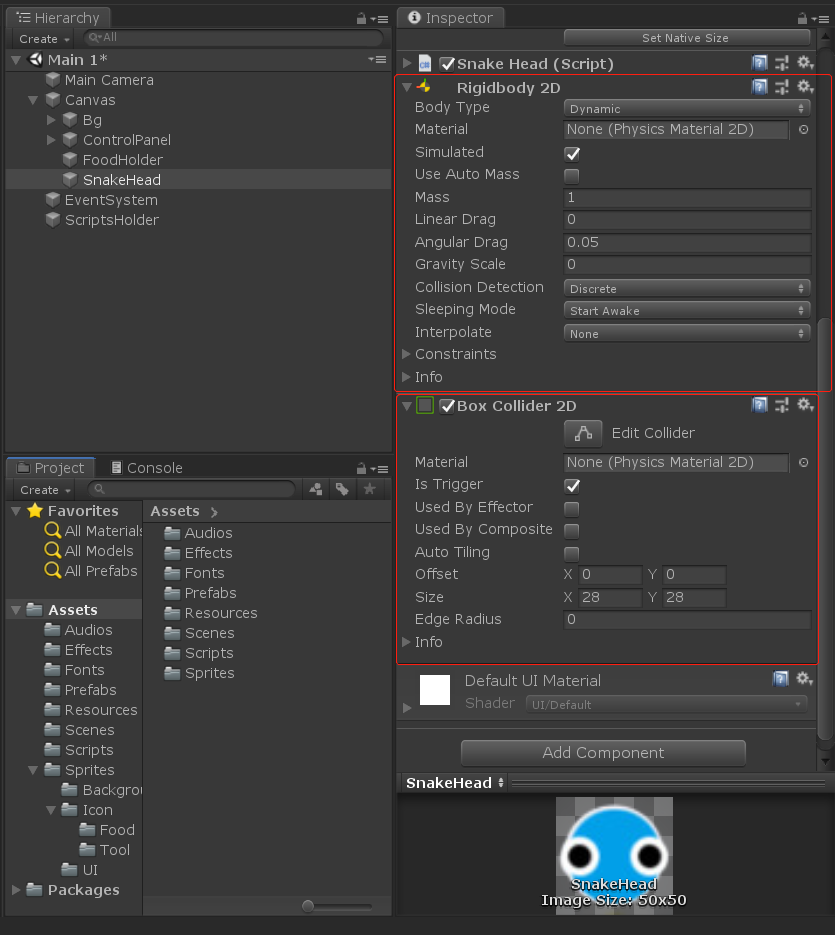Click the Snake Head script C# icon
The width and height of the screenshot is (835, 935).
click(425, 64)
